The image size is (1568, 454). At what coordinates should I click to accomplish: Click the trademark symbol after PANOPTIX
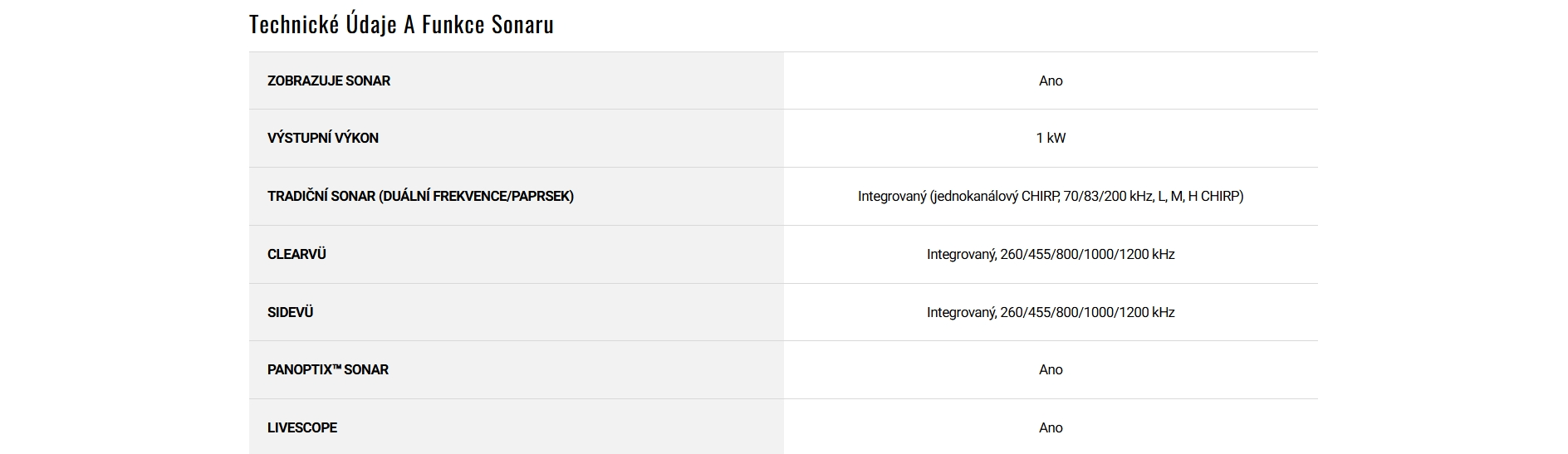336,367
